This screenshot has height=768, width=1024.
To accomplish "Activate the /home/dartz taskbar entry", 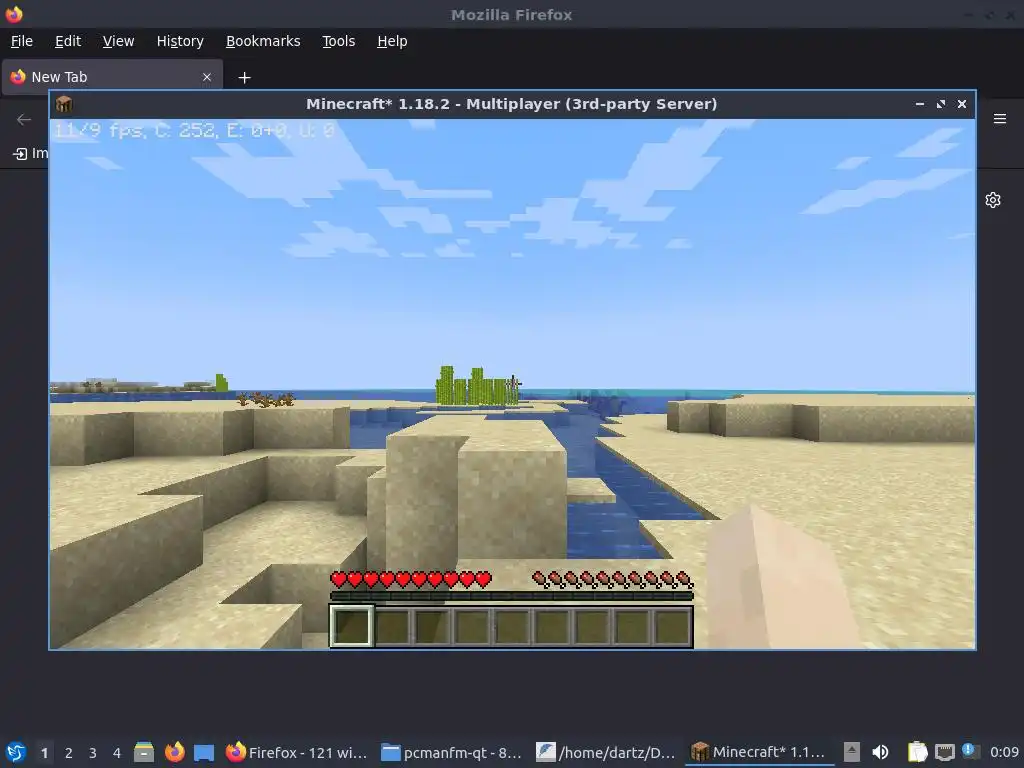I will click(606, 752).
